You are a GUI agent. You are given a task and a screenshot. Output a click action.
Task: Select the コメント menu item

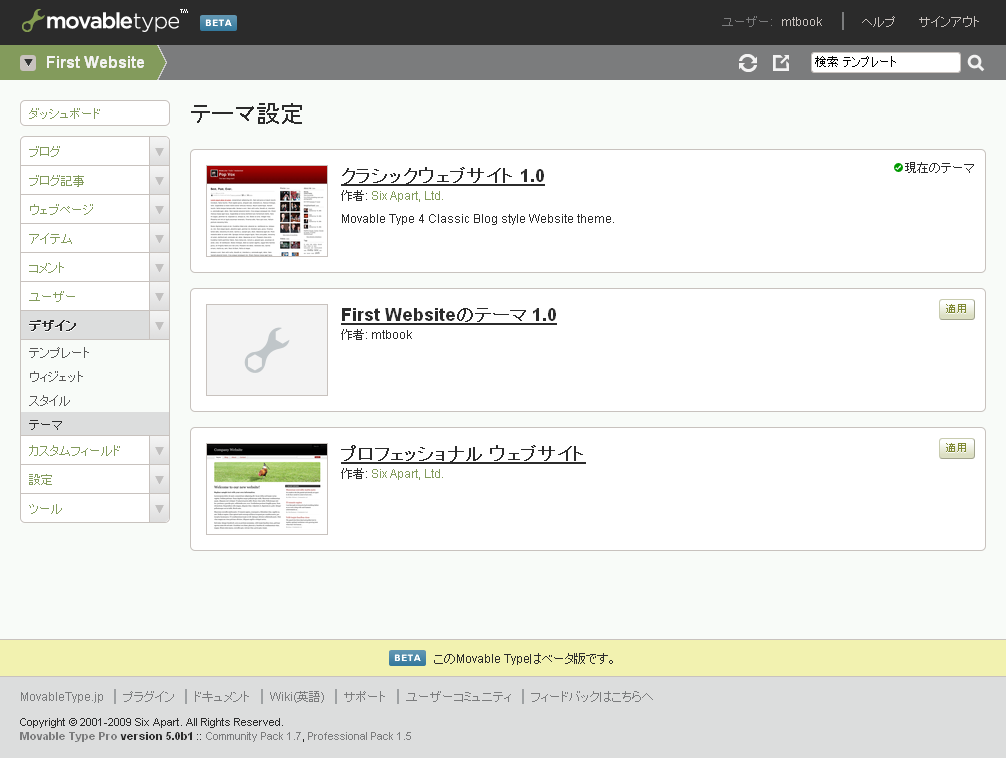coord(85,267)
